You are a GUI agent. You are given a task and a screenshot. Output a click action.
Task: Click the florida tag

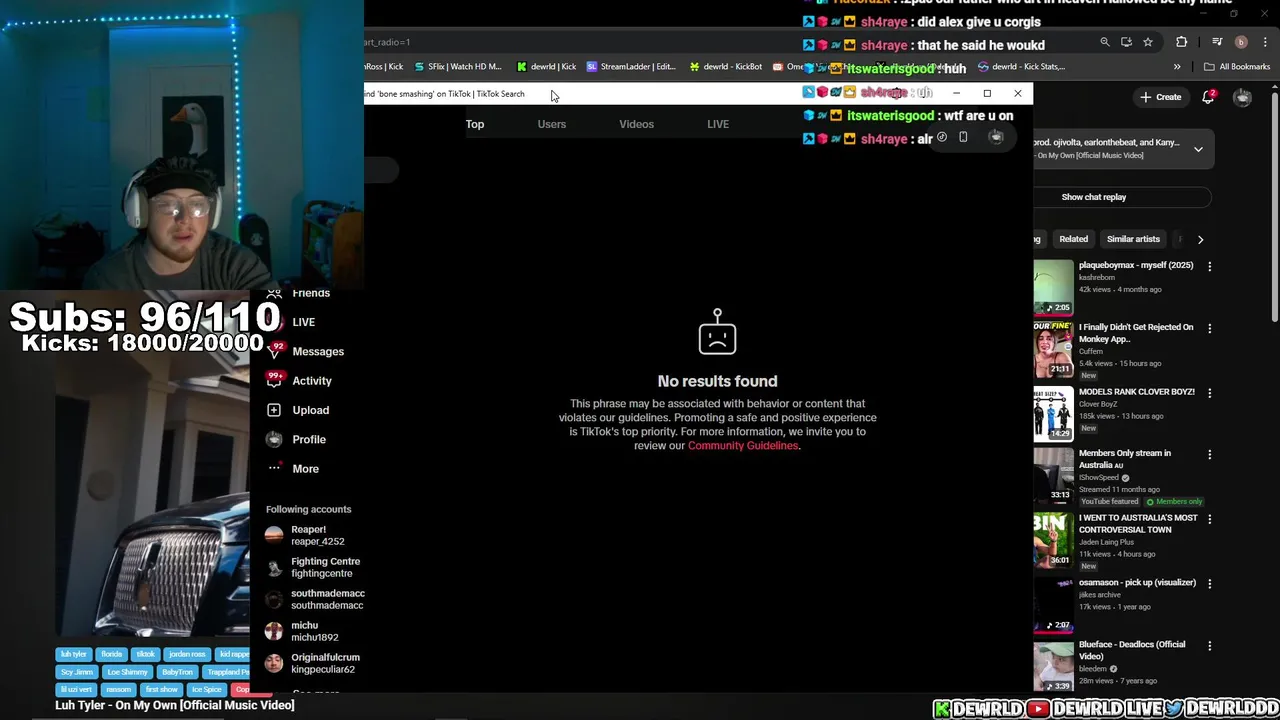coord(111,654)
